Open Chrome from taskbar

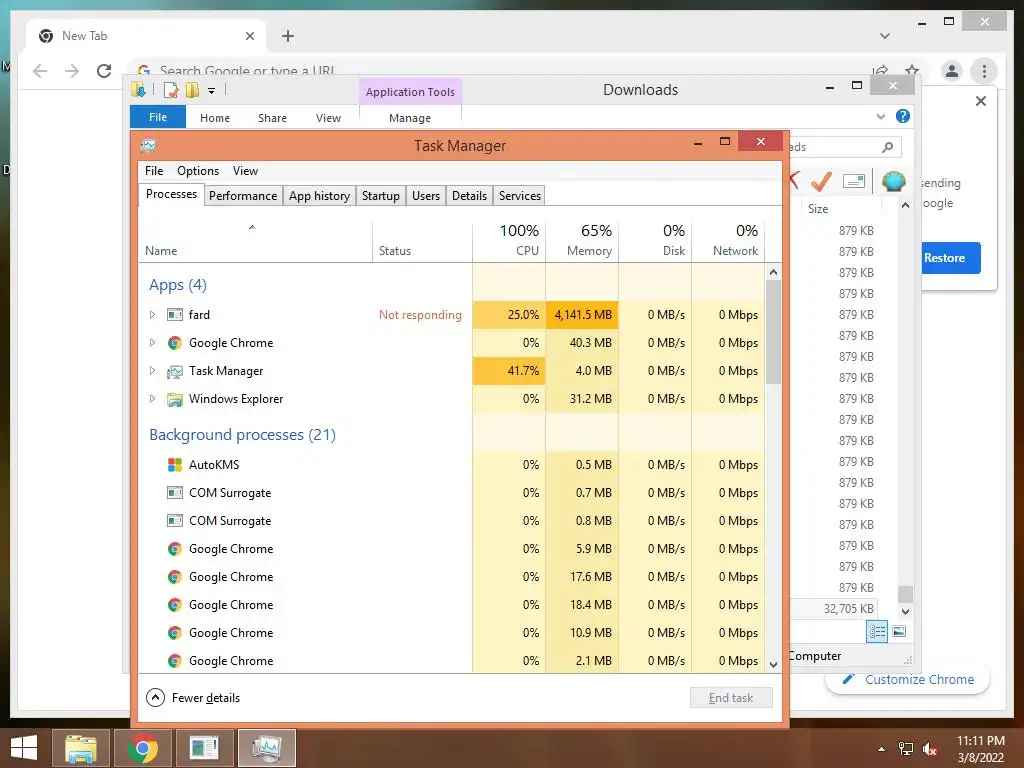[143, 748]
